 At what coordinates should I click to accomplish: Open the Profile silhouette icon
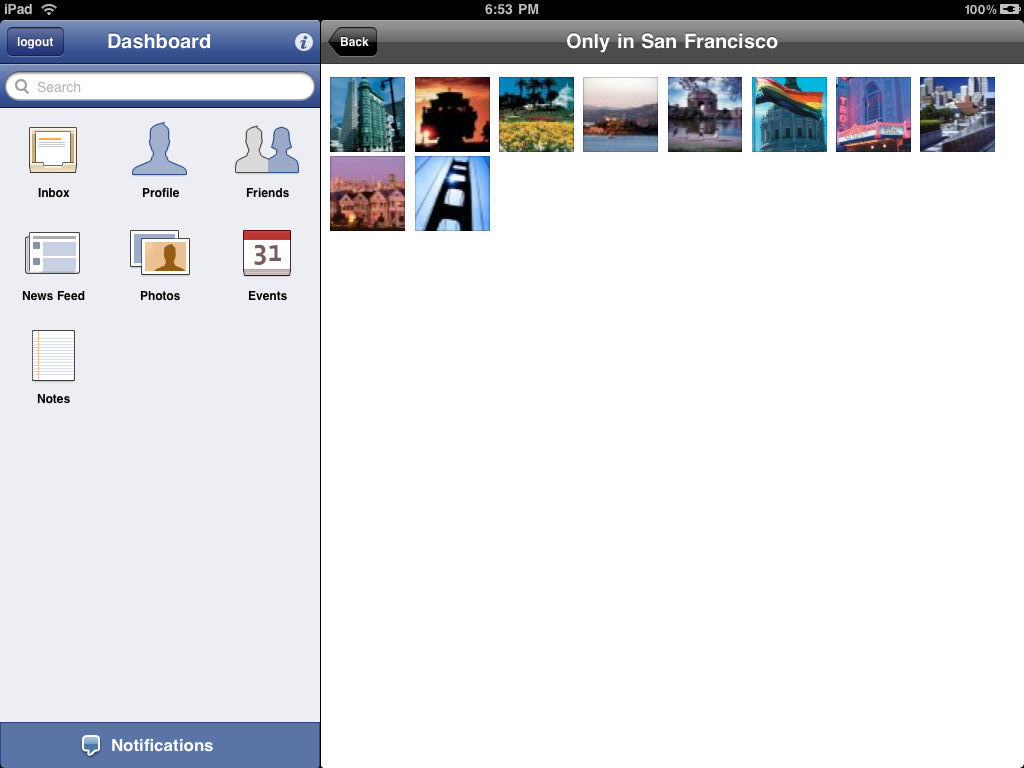(x=159, y=149)
